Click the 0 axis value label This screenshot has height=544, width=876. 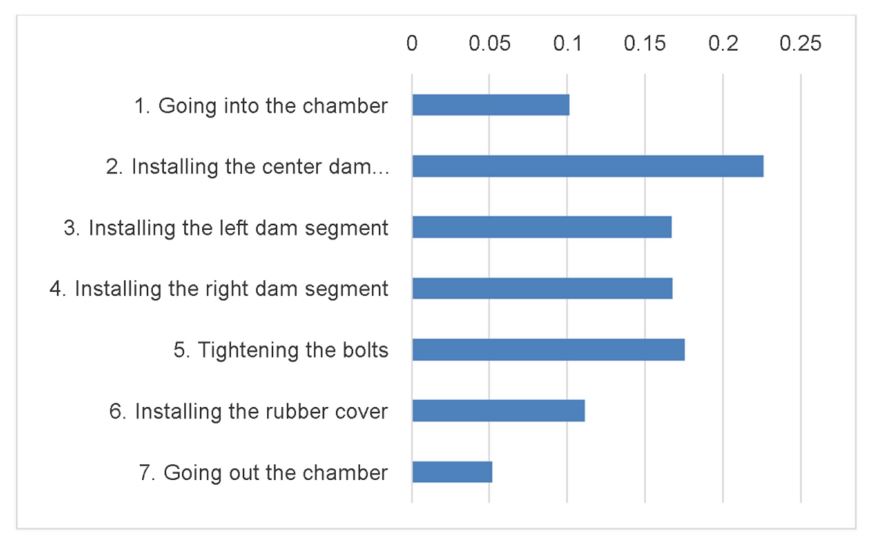point(412,44)
